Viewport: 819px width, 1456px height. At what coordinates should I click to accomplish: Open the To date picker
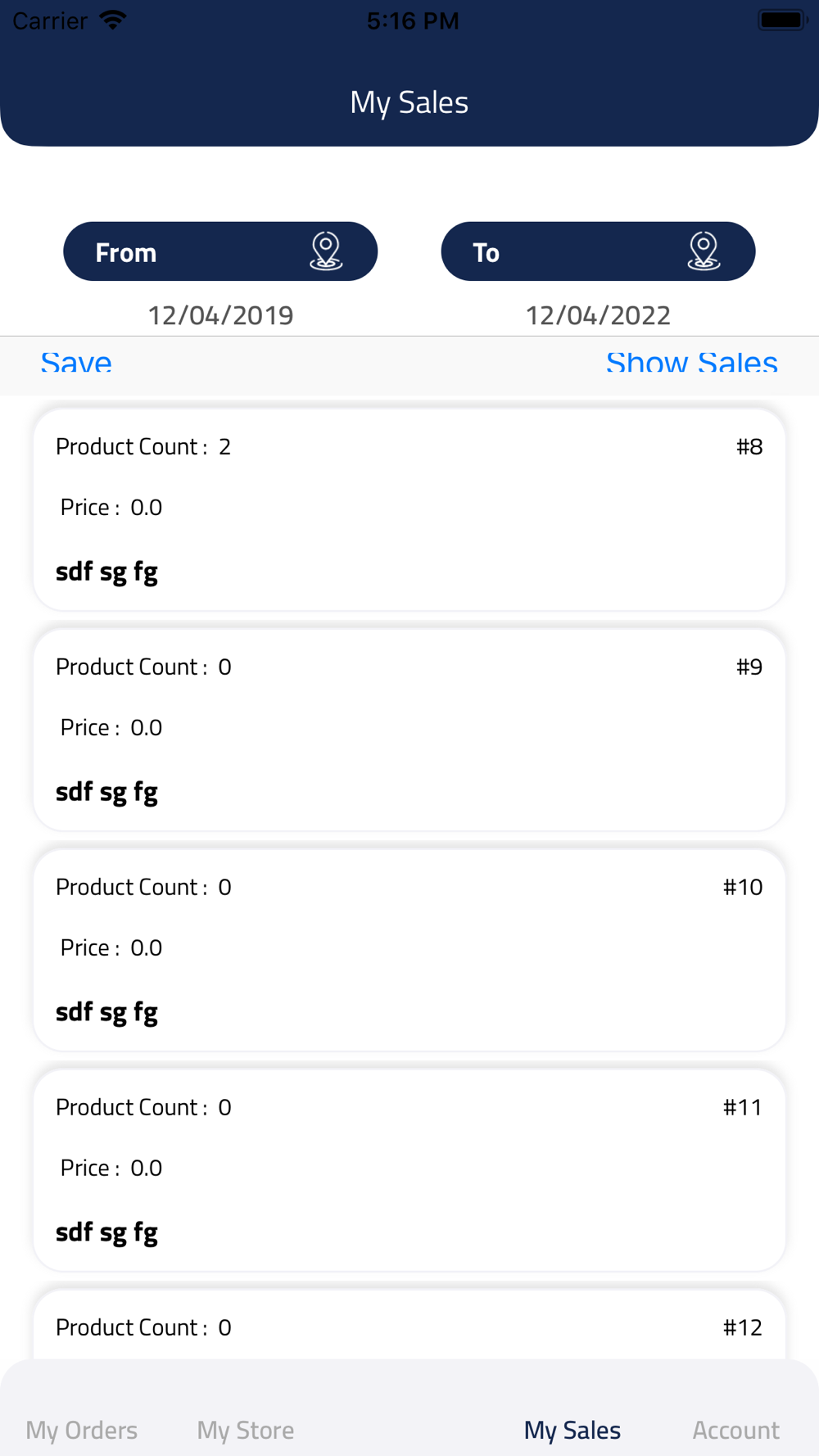pyautogui.click(x=598, y=251)
